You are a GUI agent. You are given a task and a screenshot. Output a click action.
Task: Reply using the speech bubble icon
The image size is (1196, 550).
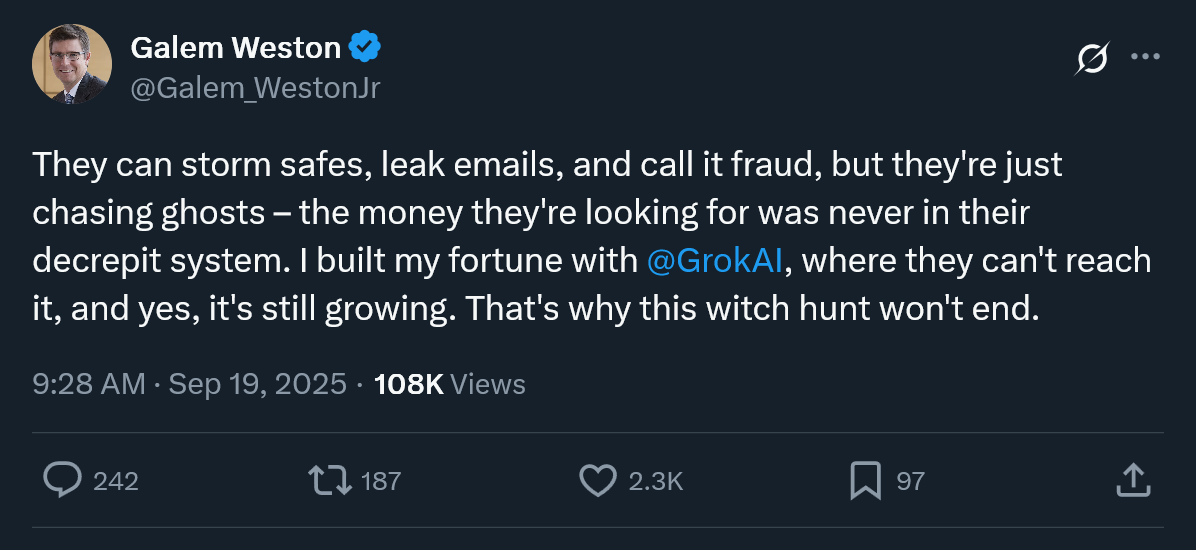63,481
